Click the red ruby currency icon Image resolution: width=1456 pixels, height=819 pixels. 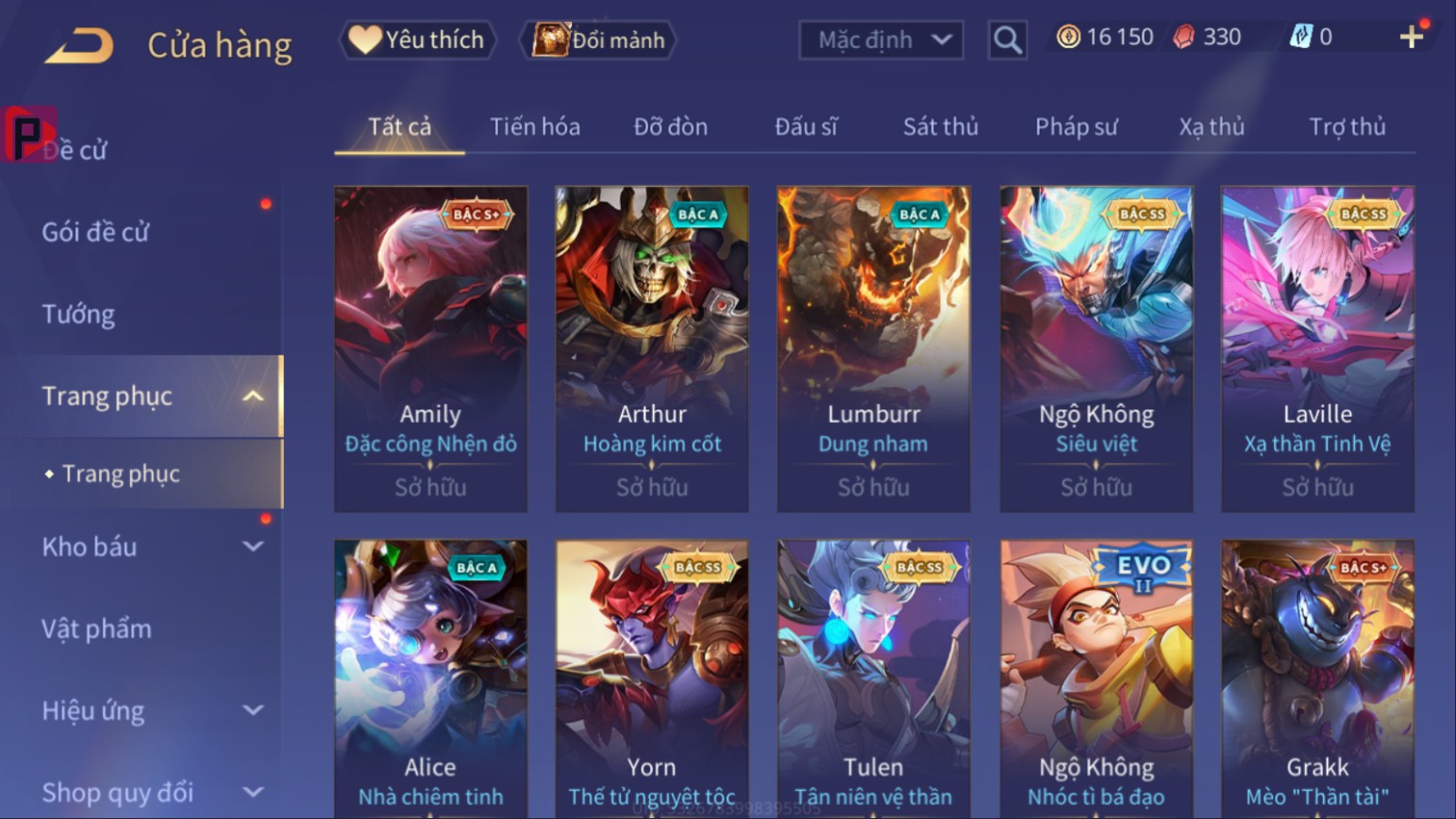pyautogui.click(x=1183, y=37)
